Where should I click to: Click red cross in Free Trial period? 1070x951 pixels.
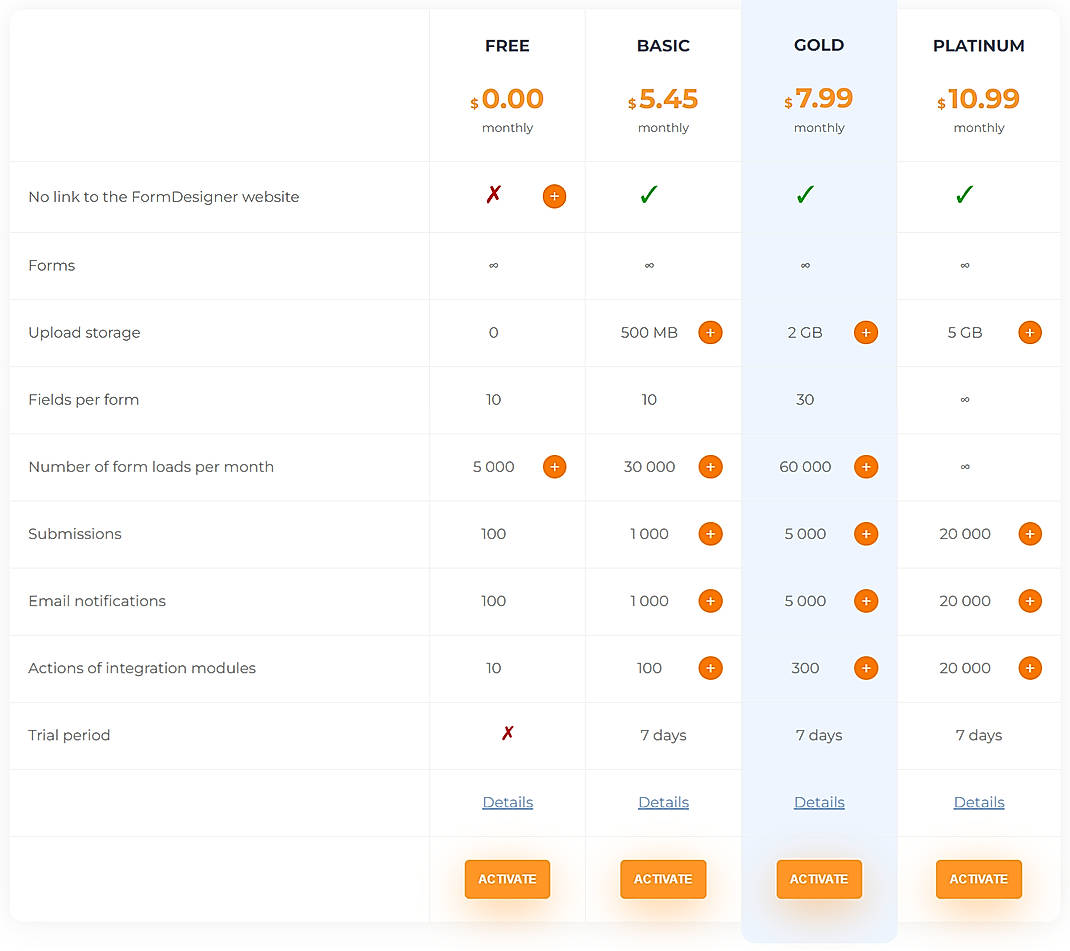coord(507,733)
